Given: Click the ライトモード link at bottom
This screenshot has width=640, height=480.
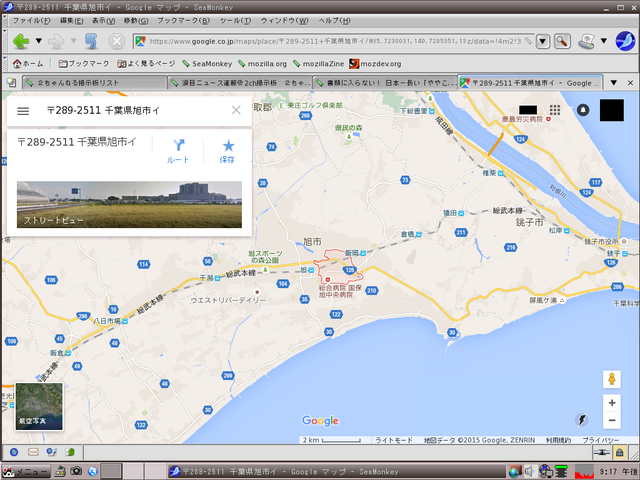Looking at the screenshot, I should pos(393,440).
